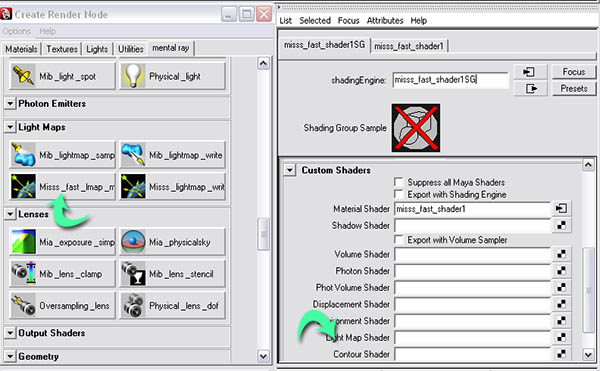The image size is (600, 371).
Task: Click the output connection icon below the input one
Action: [x=530, y=89]
